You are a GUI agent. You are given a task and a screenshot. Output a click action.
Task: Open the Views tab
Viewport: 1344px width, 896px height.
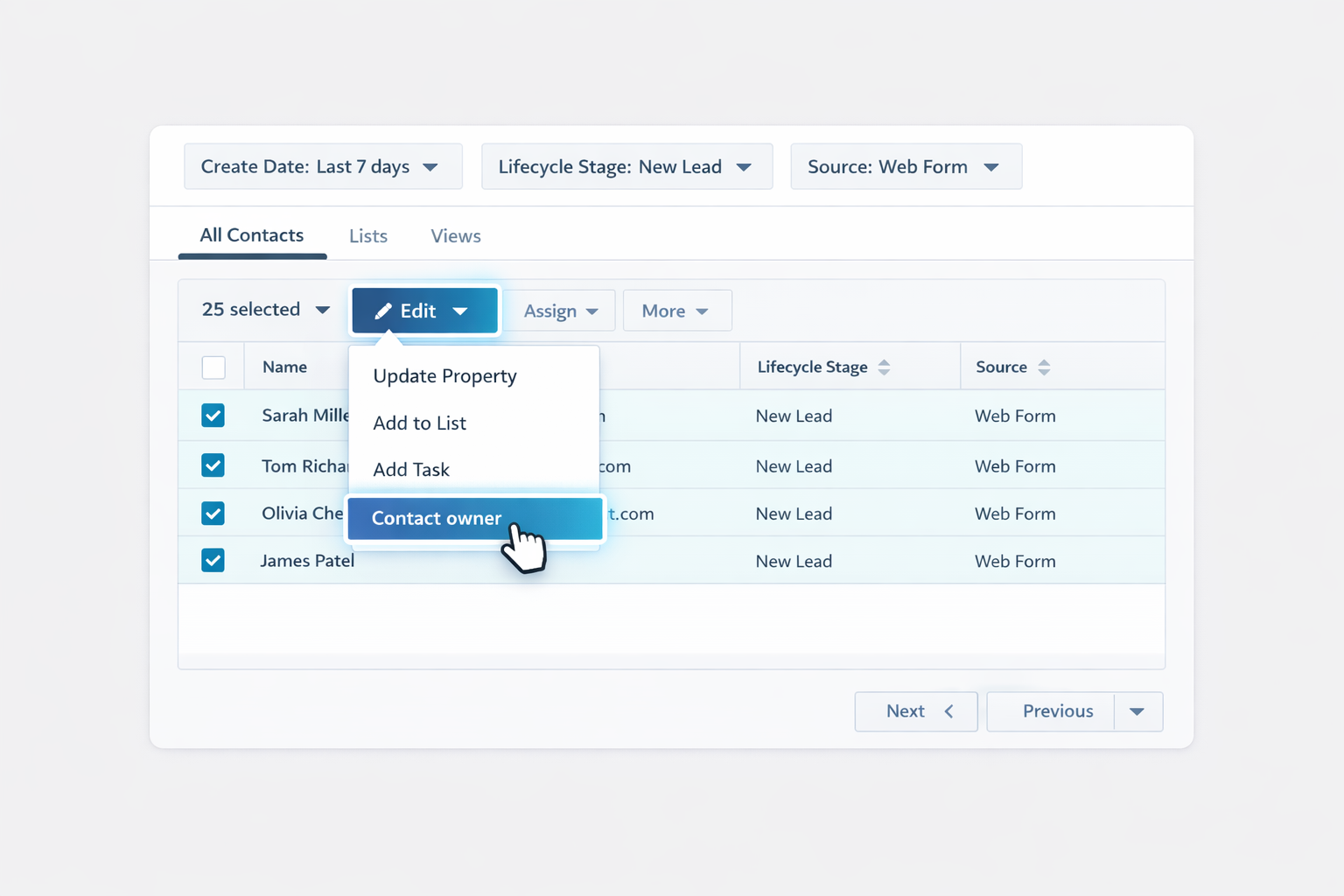tap(456, 236)
